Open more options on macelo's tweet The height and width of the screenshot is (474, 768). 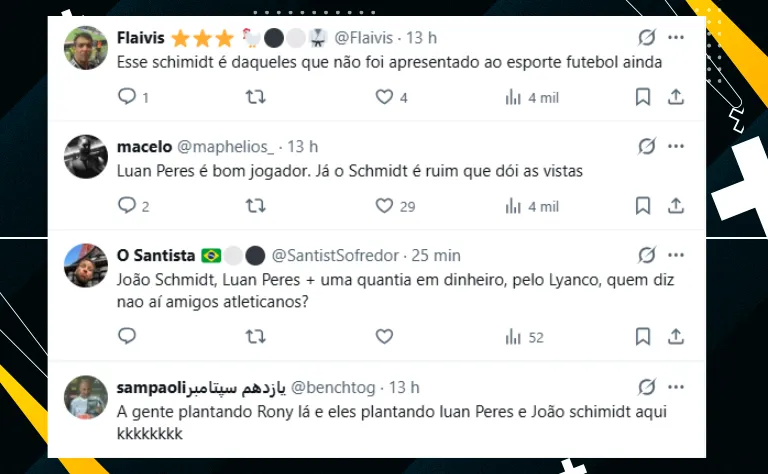(676, 147)
